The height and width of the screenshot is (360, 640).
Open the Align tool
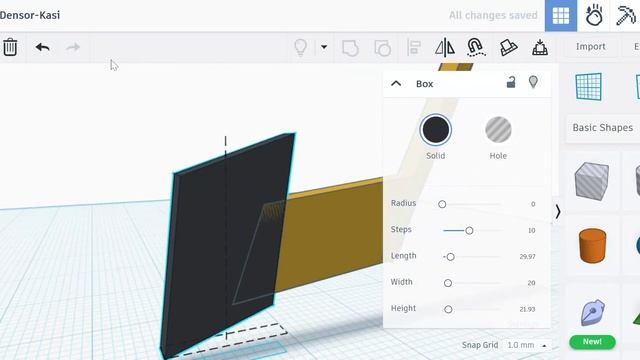tap(414, 47)
